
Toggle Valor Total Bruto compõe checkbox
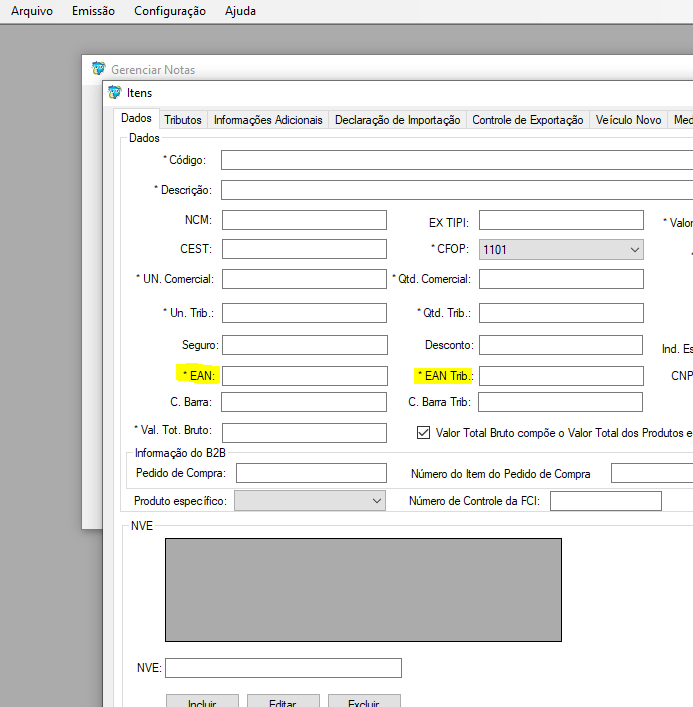(423, 433)
